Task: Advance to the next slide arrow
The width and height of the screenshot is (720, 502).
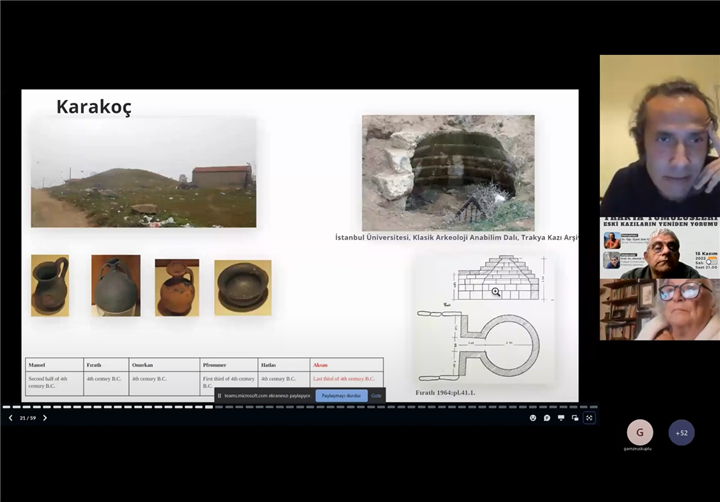Action: [x=45, y=418]
